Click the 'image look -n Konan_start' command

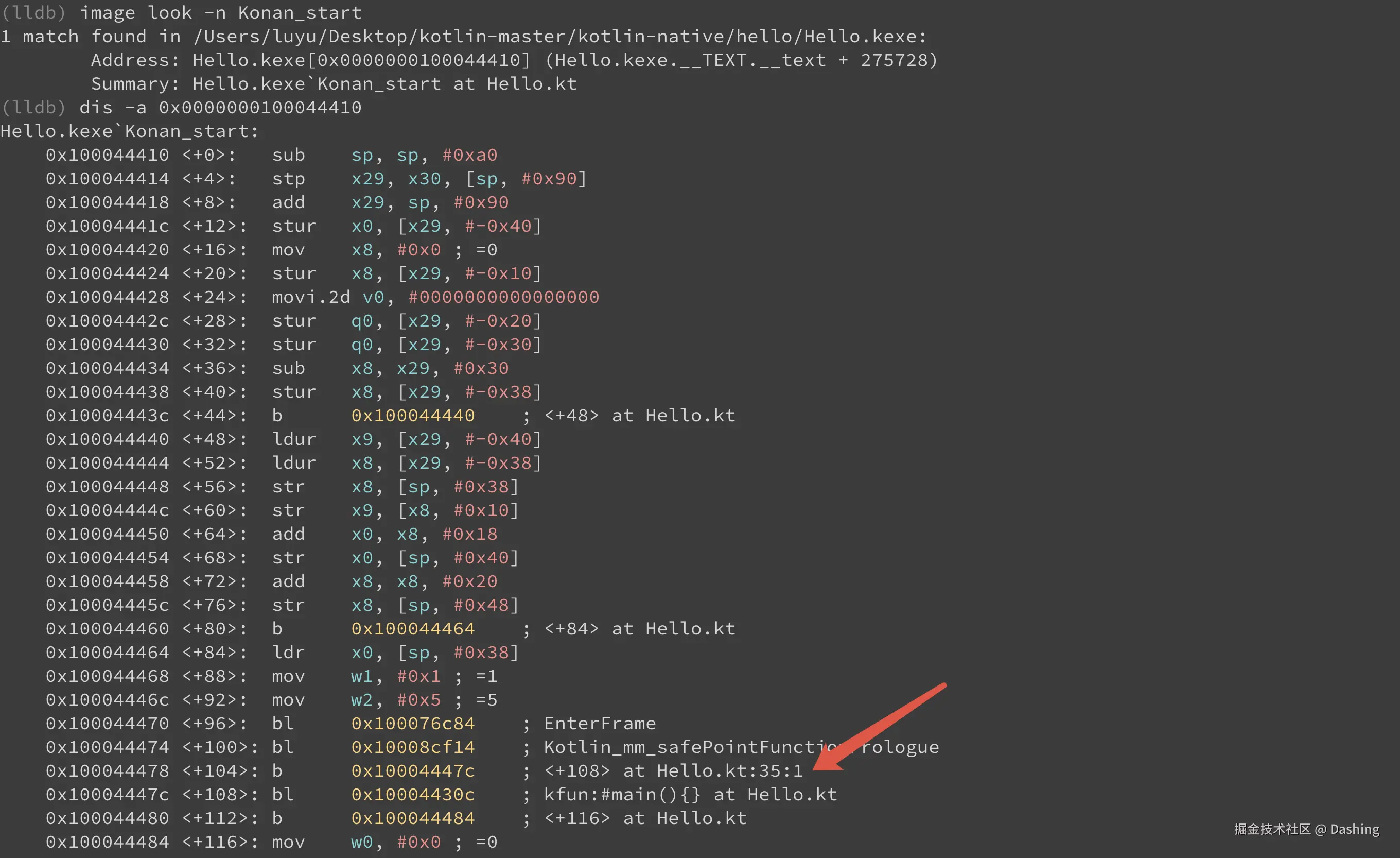(x=220, y=12)
